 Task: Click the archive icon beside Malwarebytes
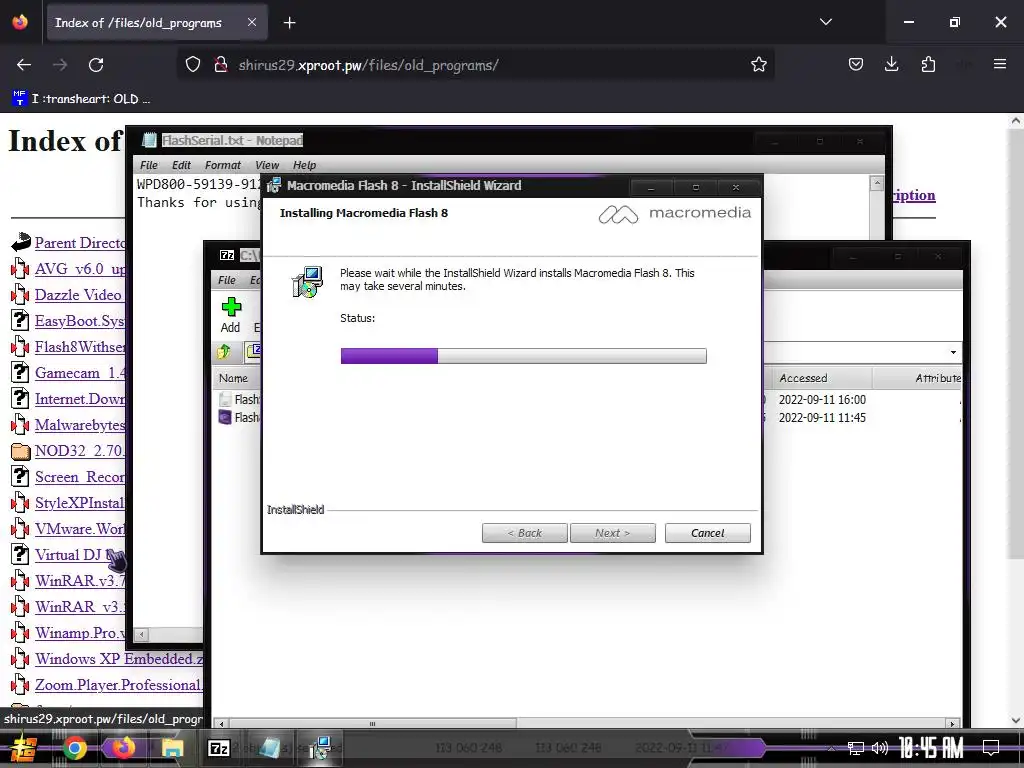pos(21,425)
